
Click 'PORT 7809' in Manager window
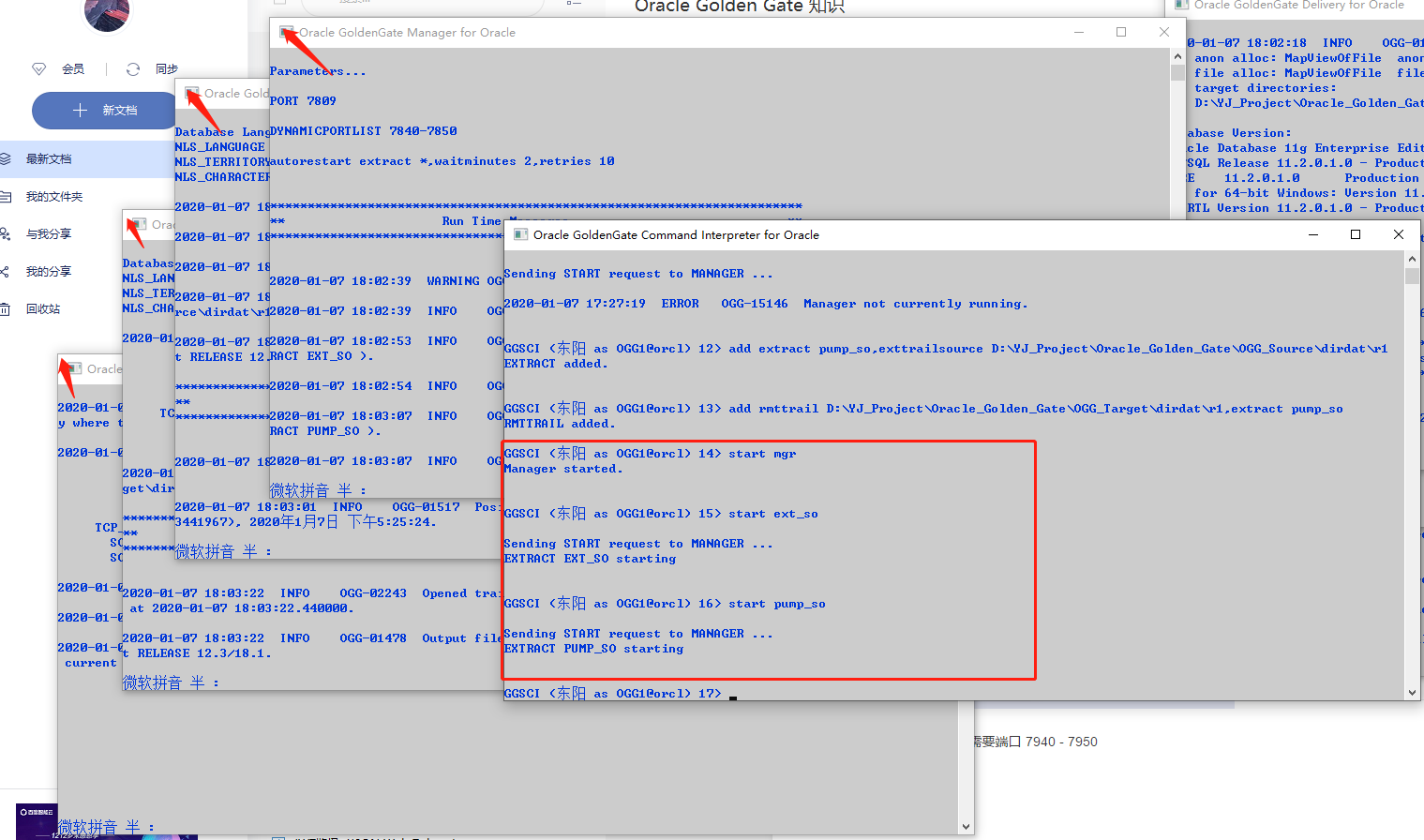[303, 101]
